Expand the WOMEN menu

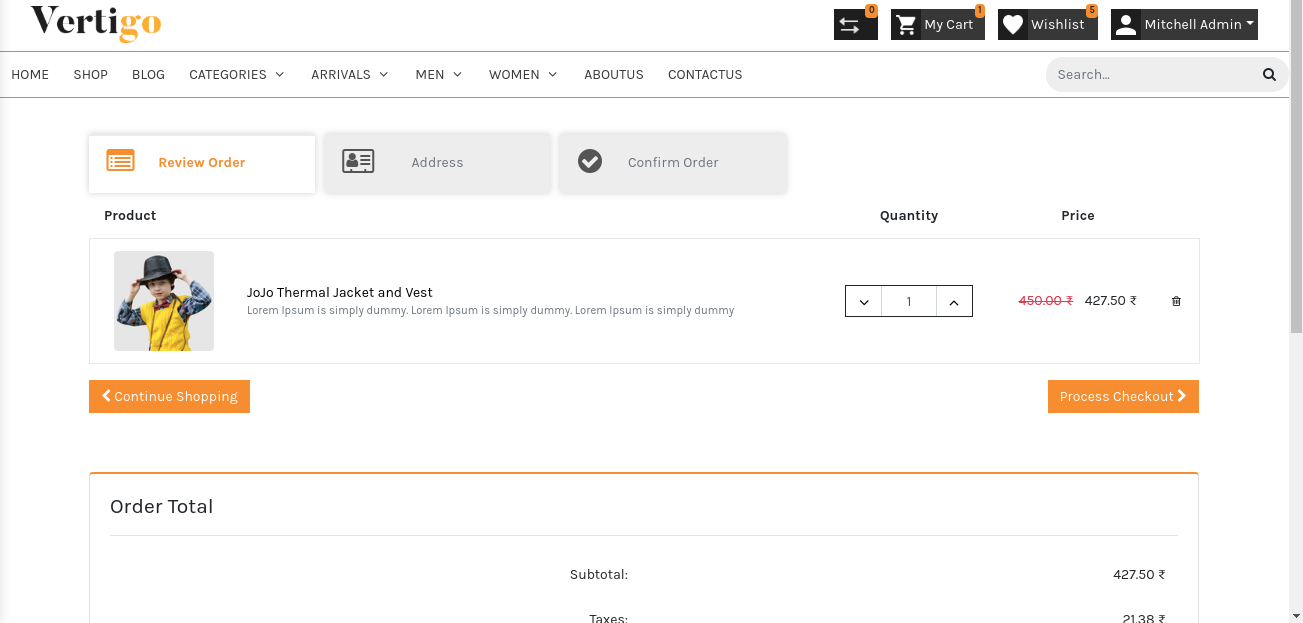tap(523, 74)
